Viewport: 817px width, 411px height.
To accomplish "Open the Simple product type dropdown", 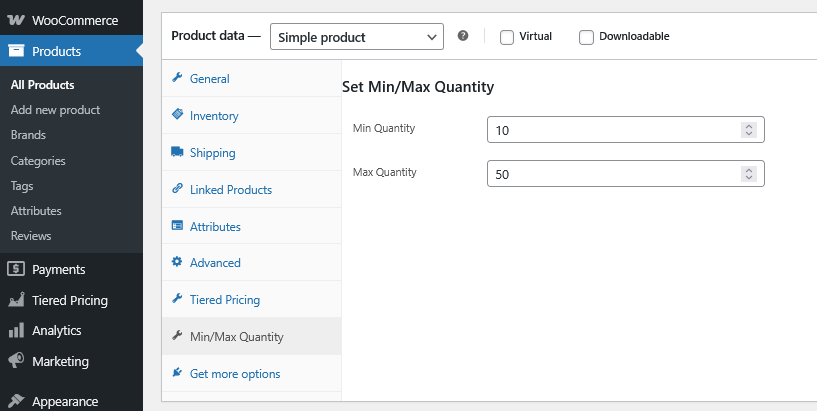I will pos(356,37).
